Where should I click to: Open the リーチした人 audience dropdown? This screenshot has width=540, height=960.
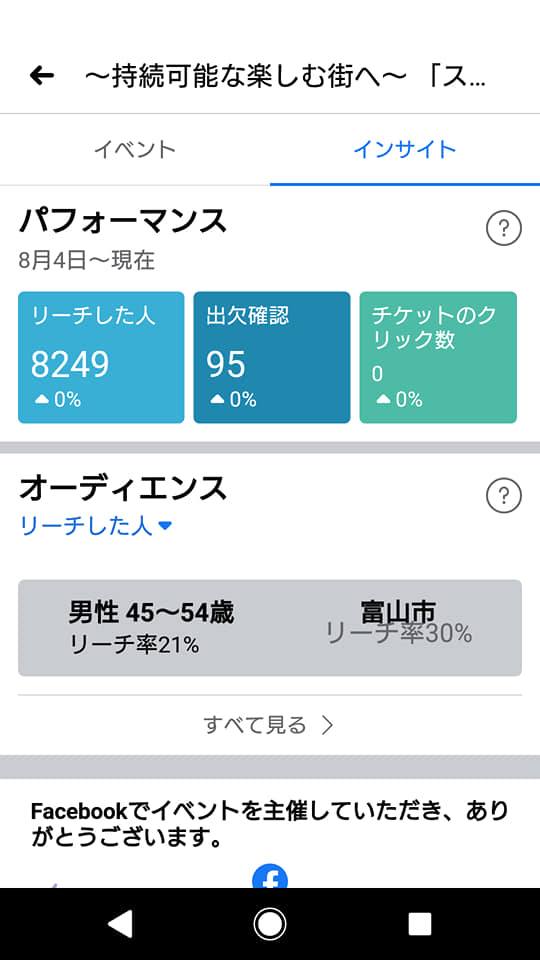coord(96,526)
